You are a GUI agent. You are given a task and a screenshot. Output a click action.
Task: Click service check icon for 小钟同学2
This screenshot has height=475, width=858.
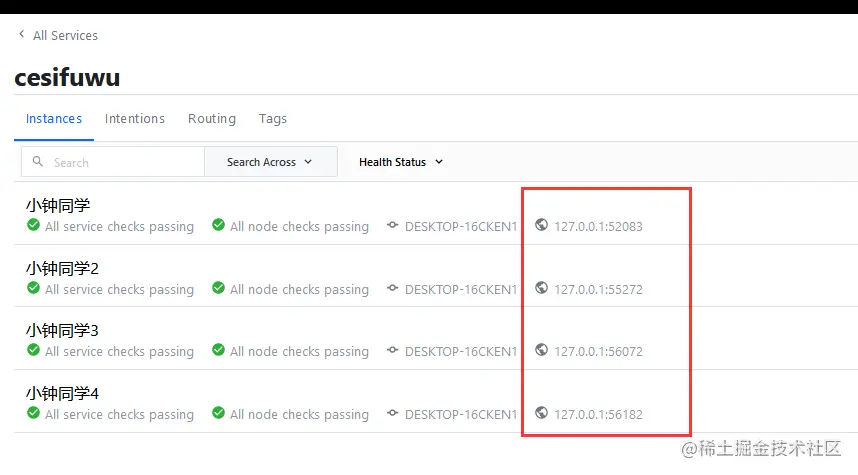[x=33, y=288]
